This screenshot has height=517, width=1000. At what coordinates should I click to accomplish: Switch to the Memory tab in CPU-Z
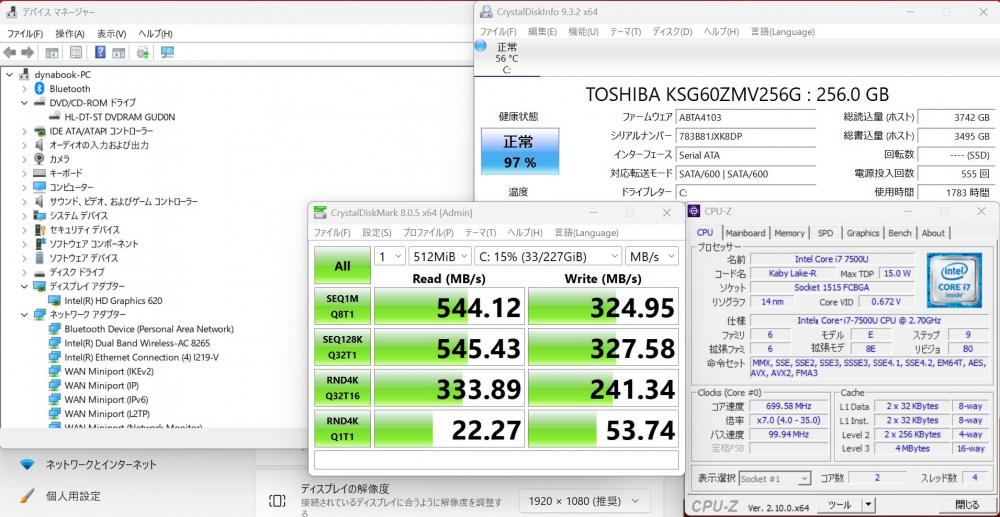pos(789,233)
